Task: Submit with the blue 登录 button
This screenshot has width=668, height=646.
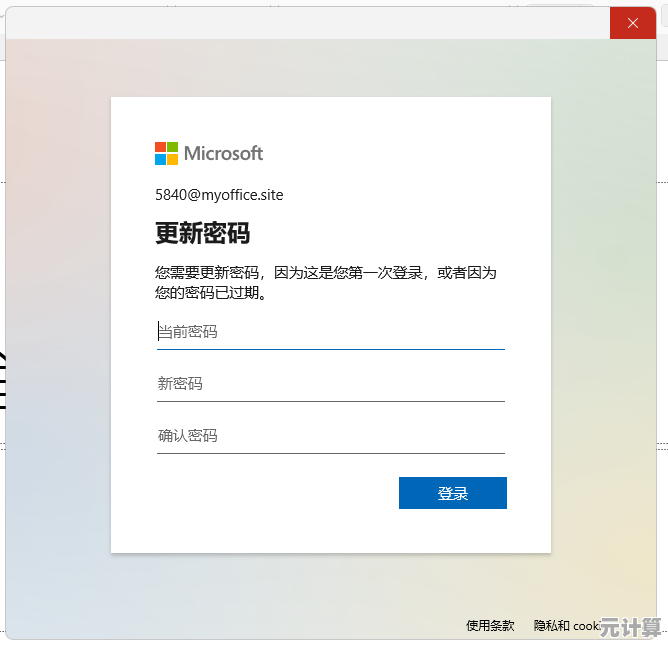Action: [453, 493]
